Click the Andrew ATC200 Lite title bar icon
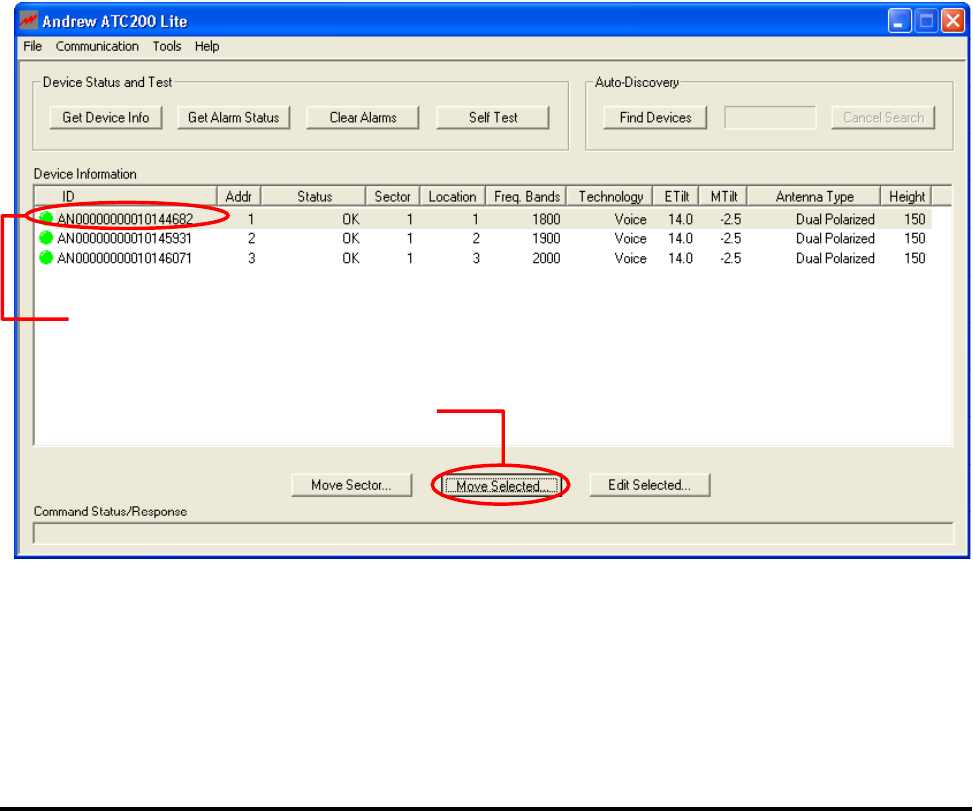Image resolution: width=973 pixels, height=811 pixels. coord(30,22)
